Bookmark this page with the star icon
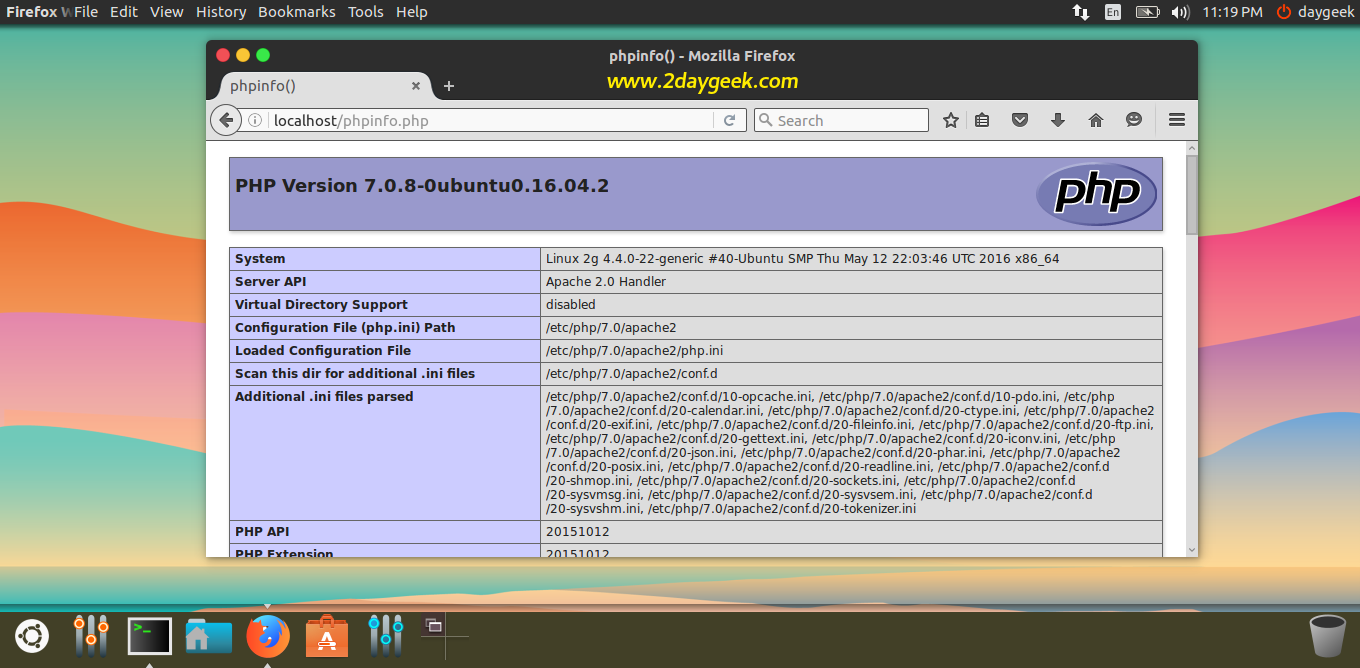 click(951, 120)
